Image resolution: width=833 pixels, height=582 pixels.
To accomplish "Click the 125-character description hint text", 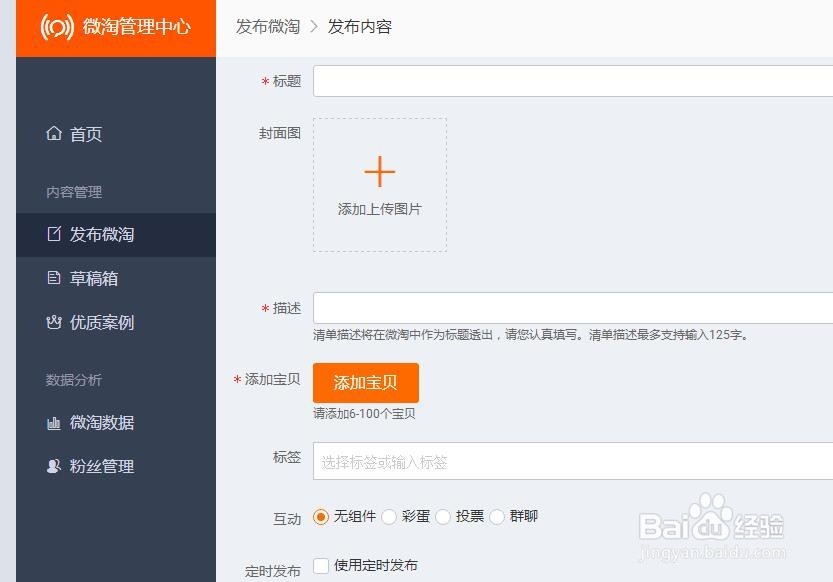I will (x=530, y=335).
